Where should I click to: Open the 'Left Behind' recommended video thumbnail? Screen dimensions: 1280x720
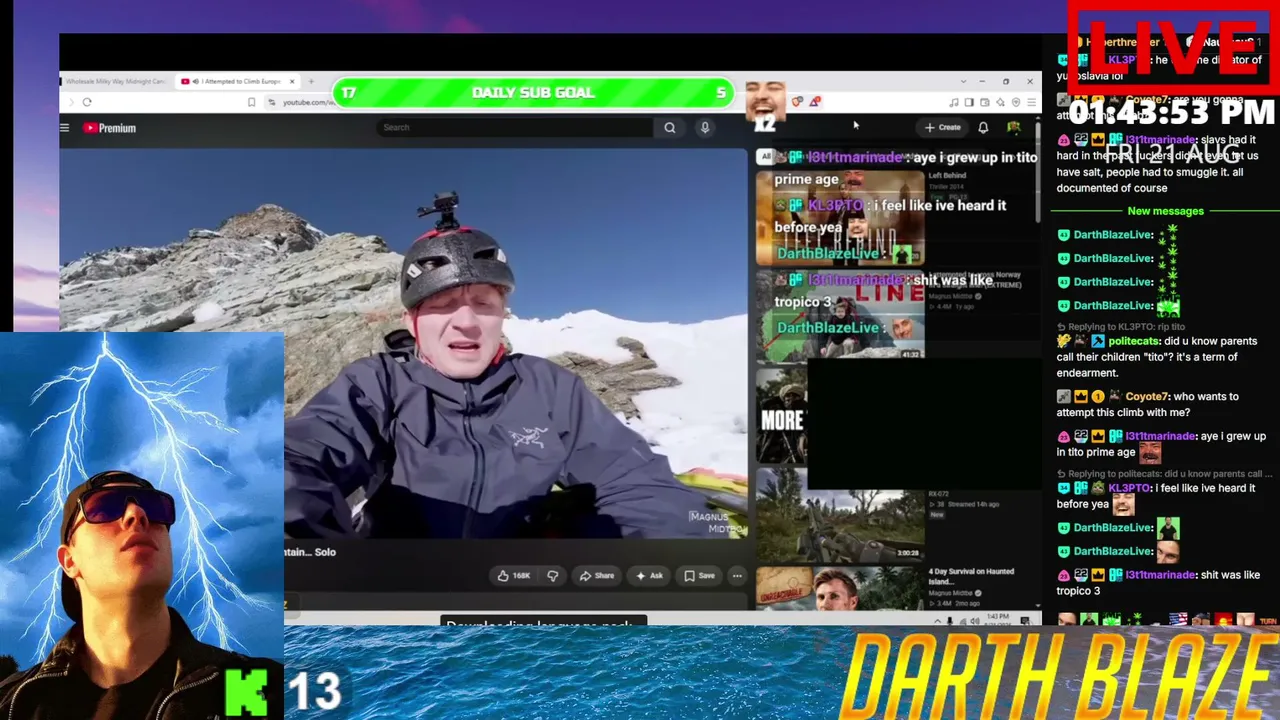[x=840, y=218]
